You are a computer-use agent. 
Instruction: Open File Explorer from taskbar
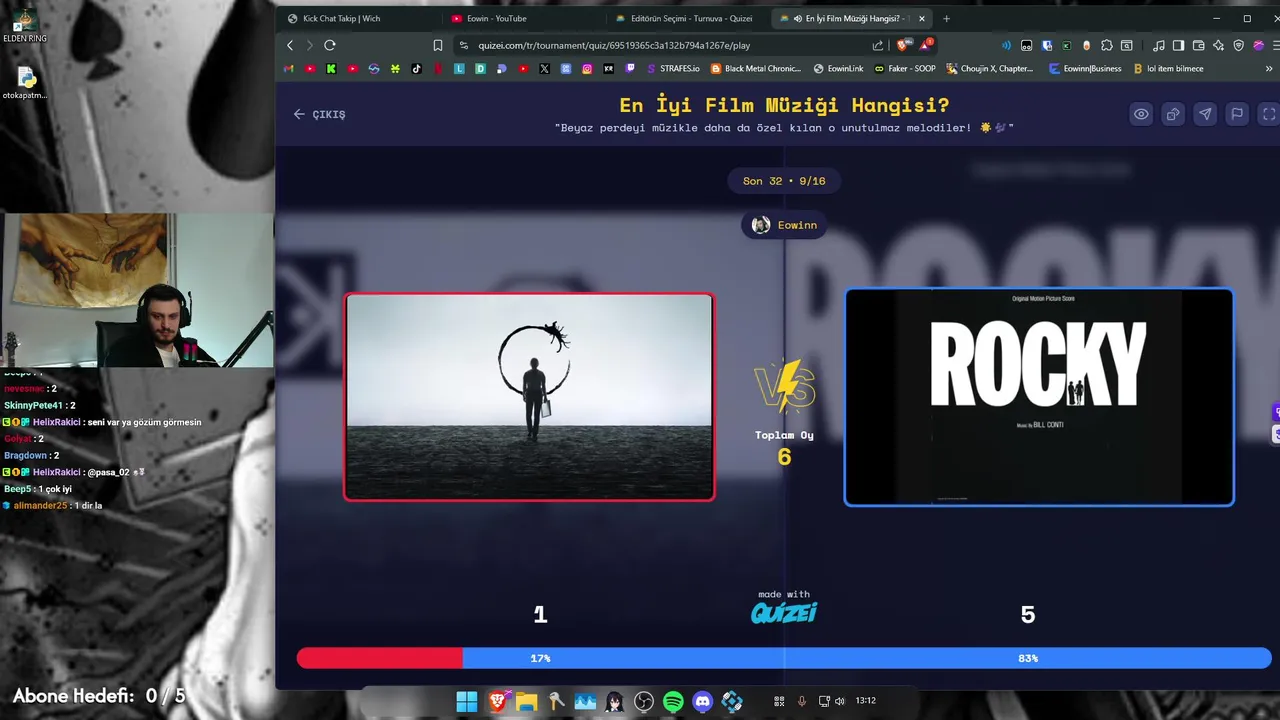pos(526,701)
